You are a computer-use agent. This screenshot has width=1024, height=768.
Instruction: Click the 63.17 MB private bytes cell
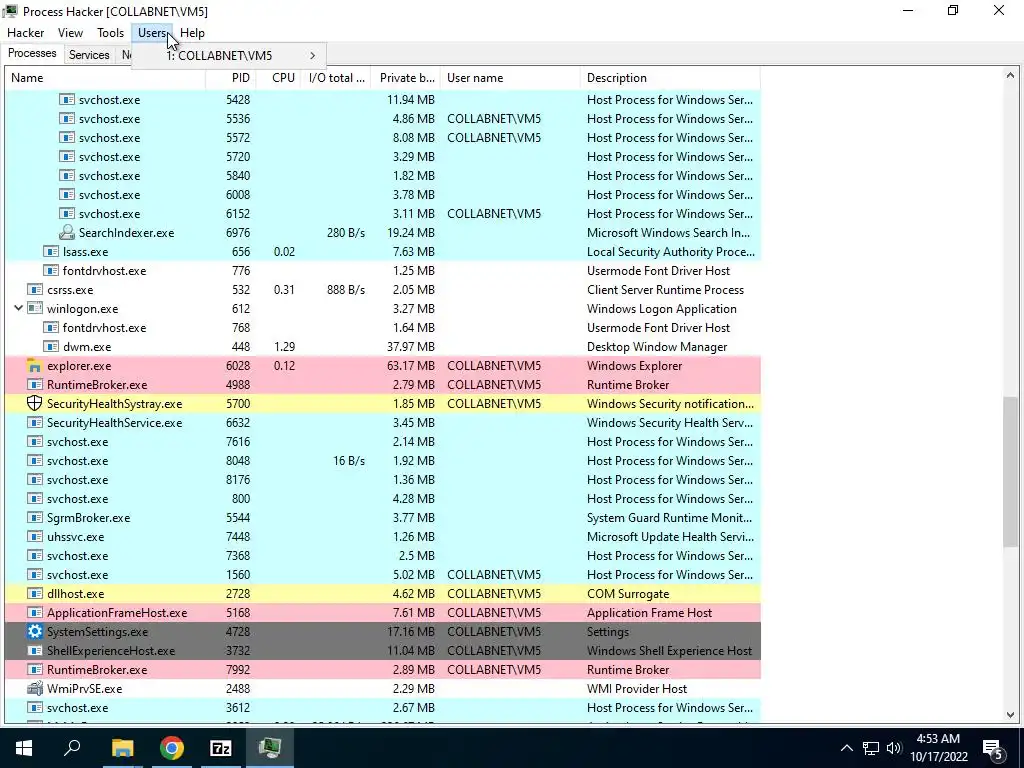coord(410,366)
